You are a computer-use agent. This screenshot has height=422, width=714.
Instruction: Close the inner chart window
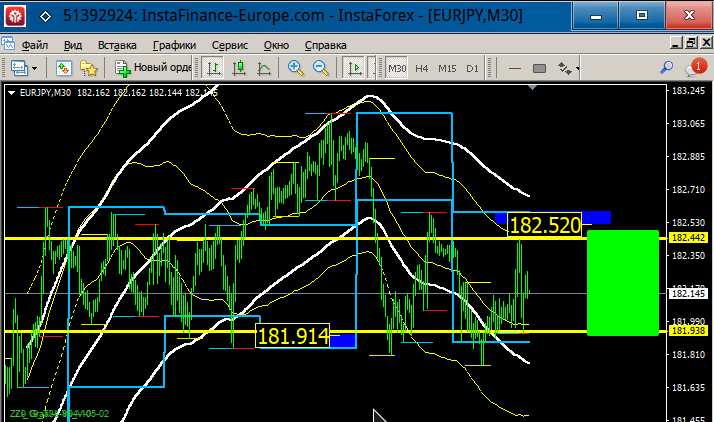(x=706, y=43)
